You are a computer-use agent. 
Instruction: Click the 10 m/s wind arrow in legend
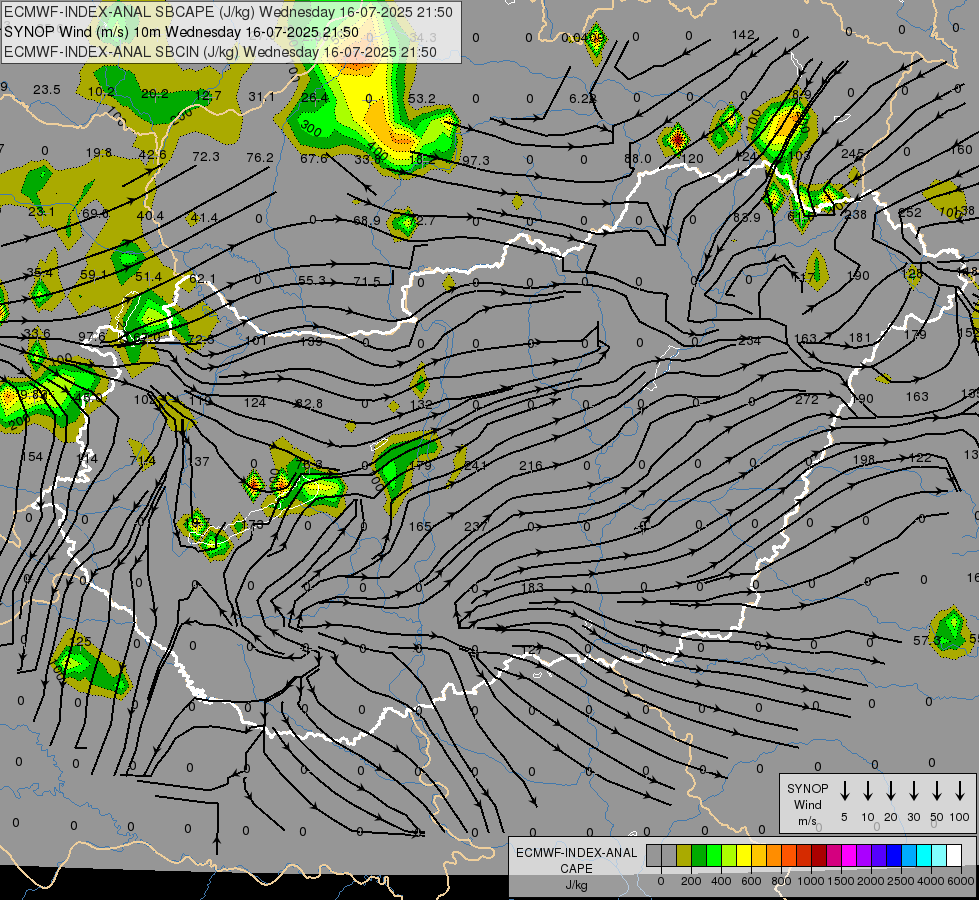pyautogui.click(x=868, y=791)
